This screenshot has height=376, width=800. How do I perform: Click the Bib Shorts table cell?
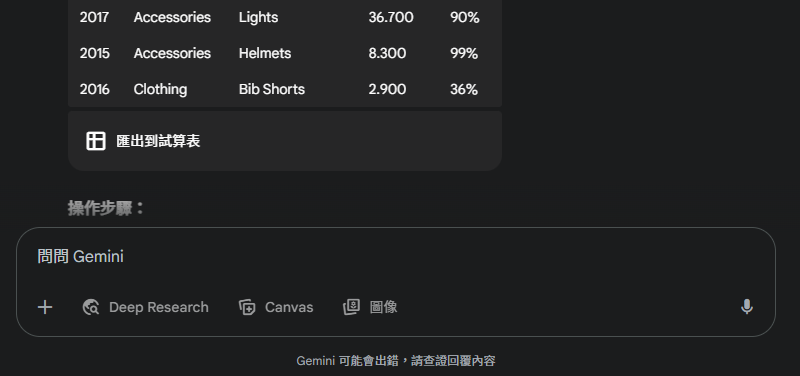pyautogui.click(x=271, y=89)
